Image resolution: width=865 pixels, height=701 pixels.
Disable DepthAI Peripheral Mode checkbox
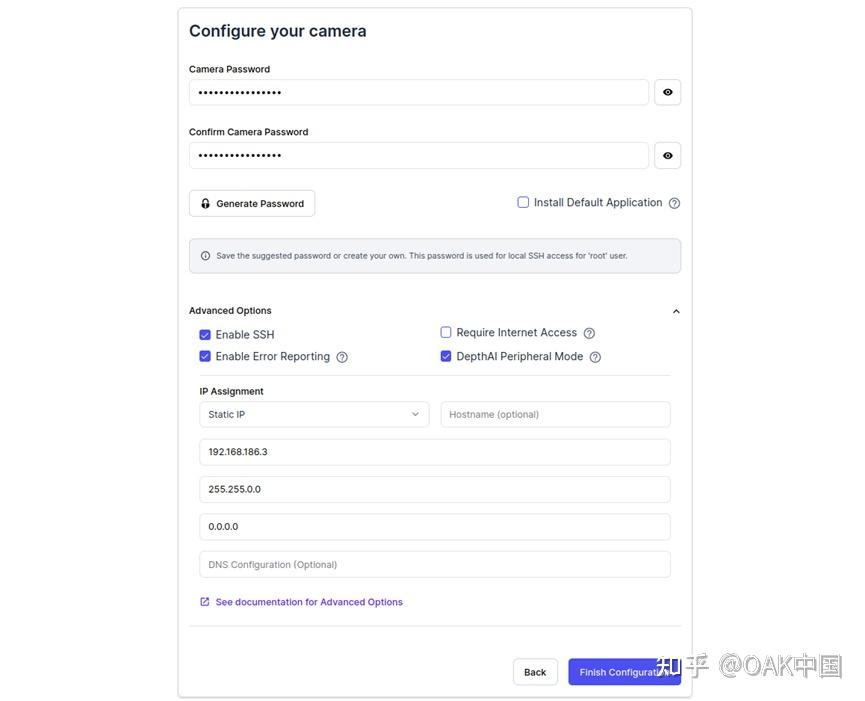click(x=446, y=356)
